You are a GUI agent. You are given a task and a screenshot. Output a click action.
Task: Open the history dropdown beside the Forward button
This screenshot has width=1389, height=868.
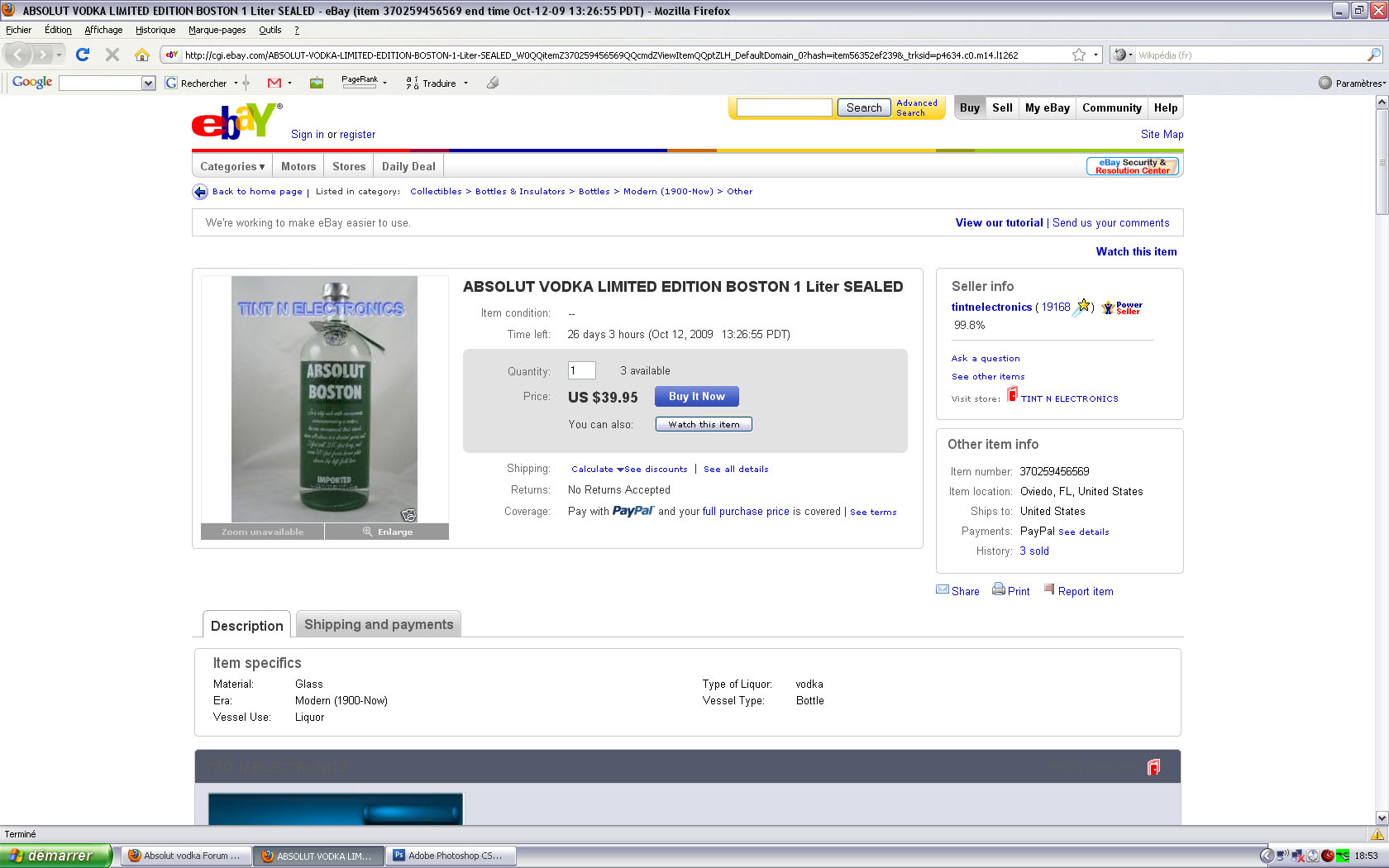pyautogui.click(x=59, y=55)
